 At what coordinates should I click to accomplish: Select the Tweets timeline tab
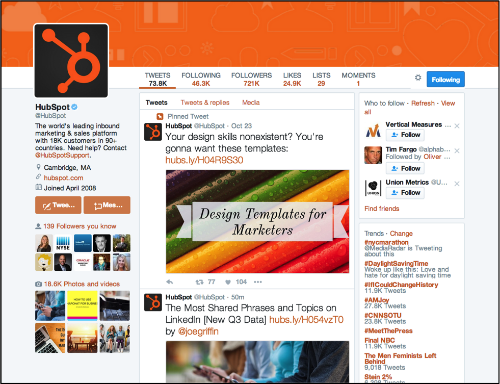[x=156, y=102]
